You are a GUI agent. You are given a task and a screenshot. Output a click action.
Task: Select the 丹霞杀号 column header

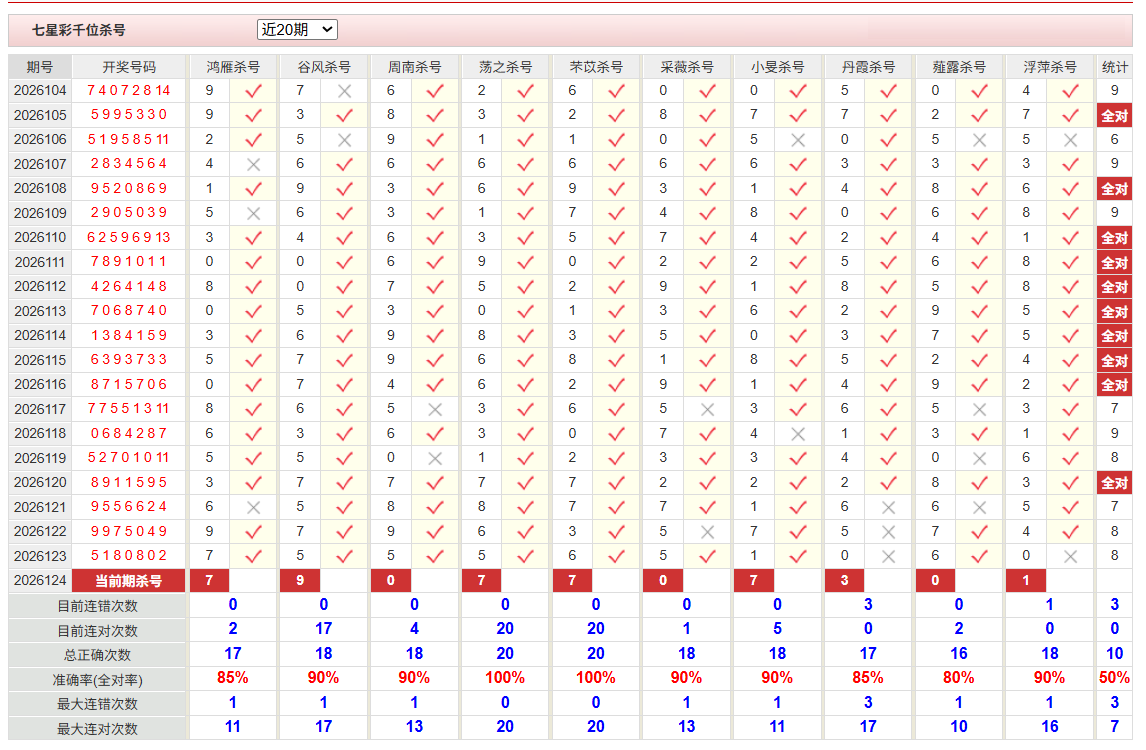(868, 67)
